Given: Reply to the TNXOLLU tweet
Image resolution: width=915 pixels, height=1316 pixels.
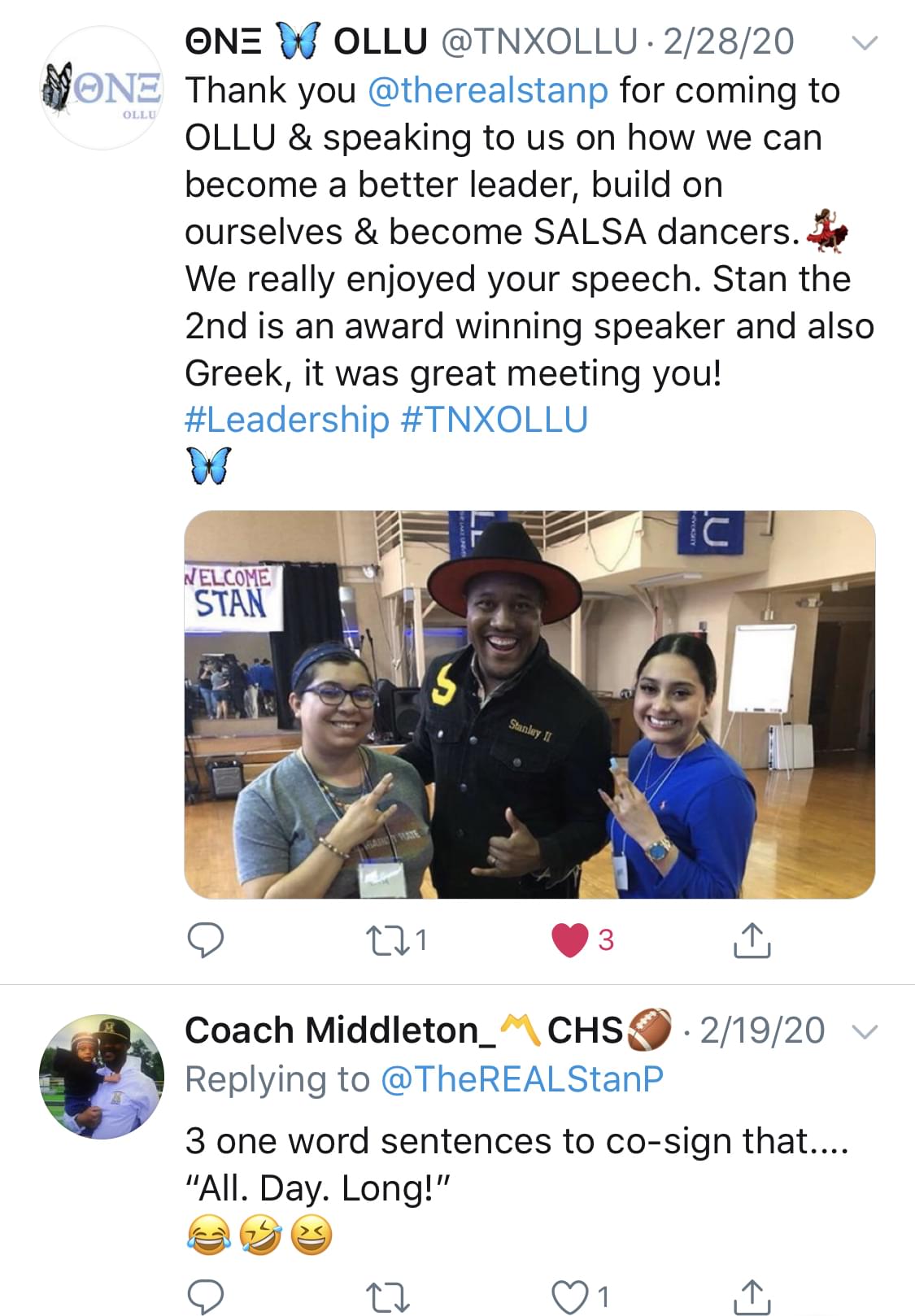Looking at the screenshot, I should [206, 940].
